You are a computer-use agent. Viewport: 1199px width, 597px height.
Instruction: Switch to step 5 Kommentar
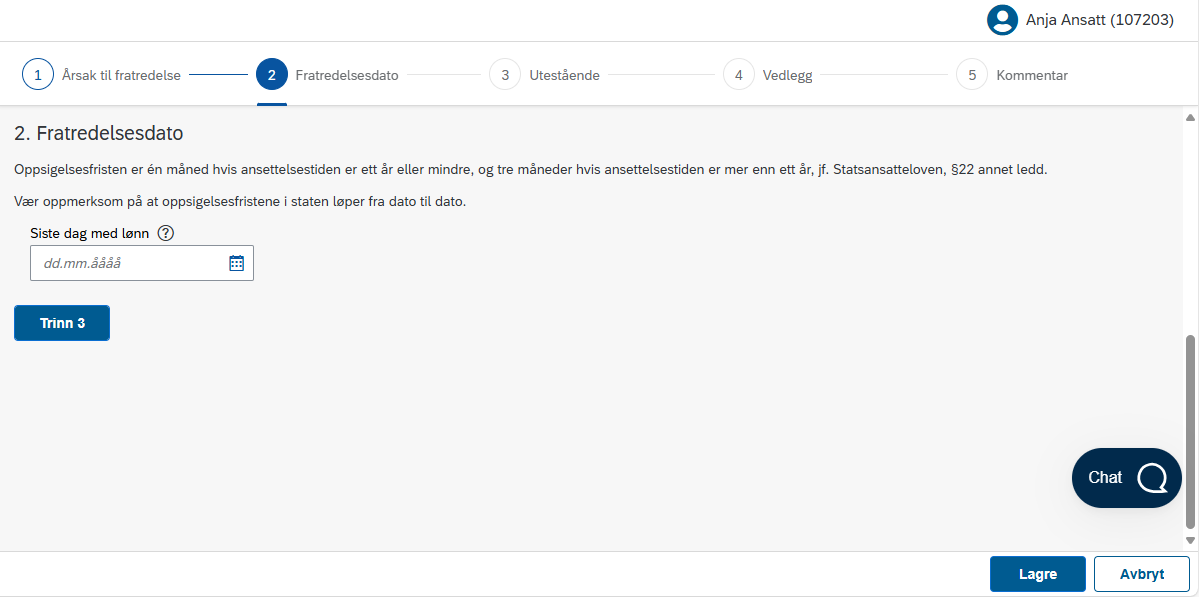pyautogui.click(x=1012, y=75)
